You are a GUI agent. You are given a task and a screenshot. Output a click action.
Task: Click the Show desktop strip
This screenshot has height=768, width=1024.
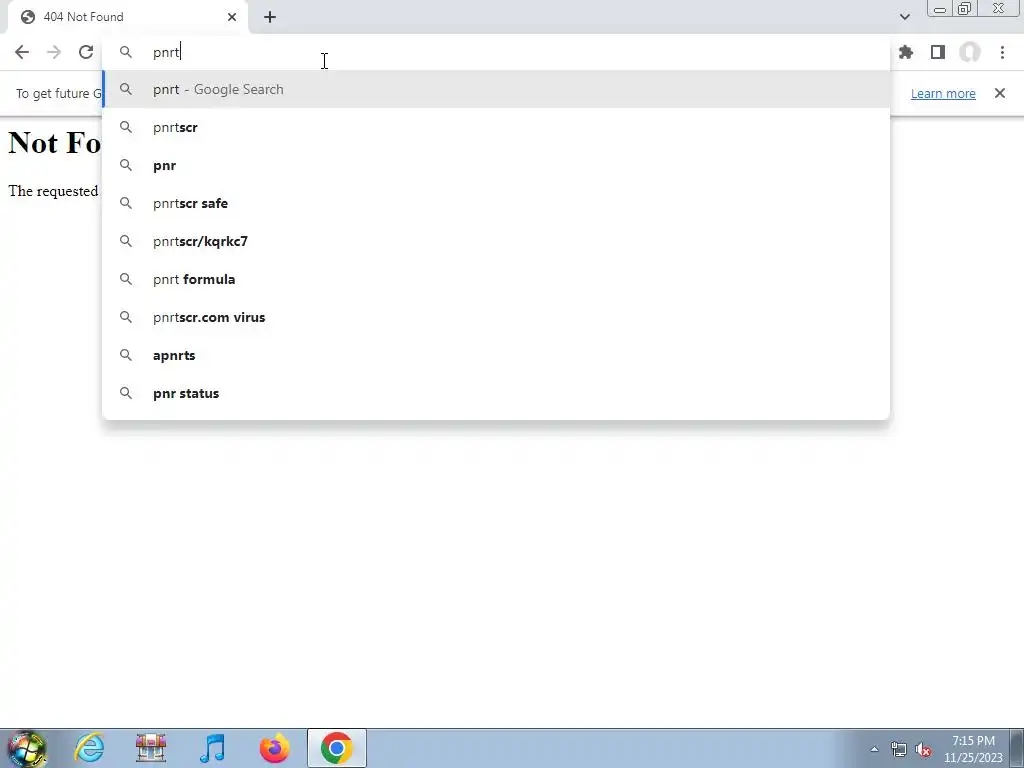[1017, 748]
